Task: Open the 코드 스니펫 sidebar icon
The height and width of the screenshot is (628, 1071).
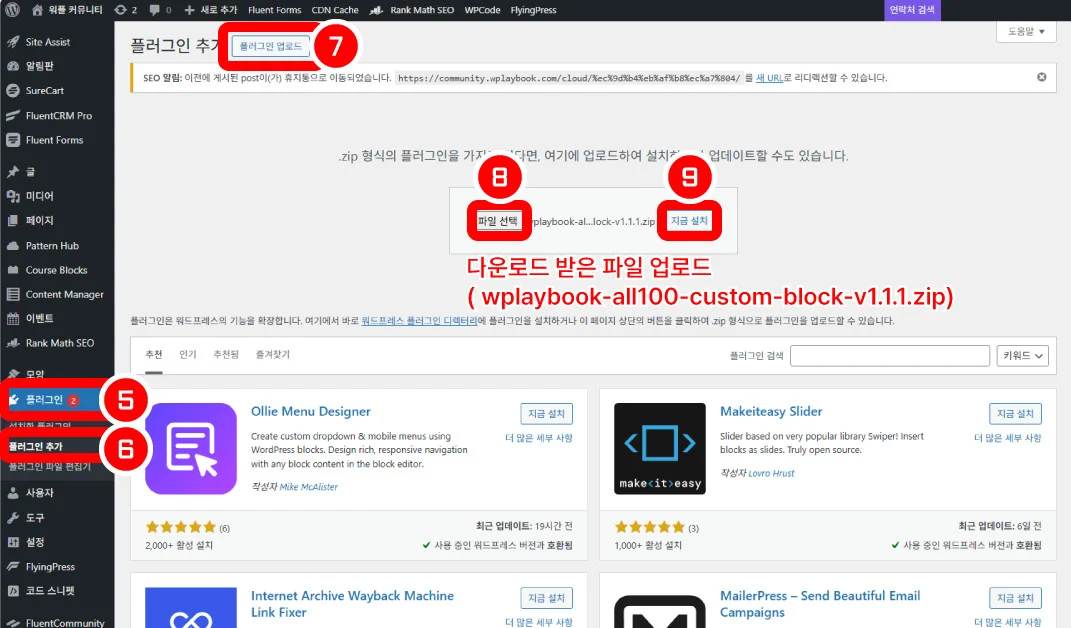Action: tap(13, 590)
